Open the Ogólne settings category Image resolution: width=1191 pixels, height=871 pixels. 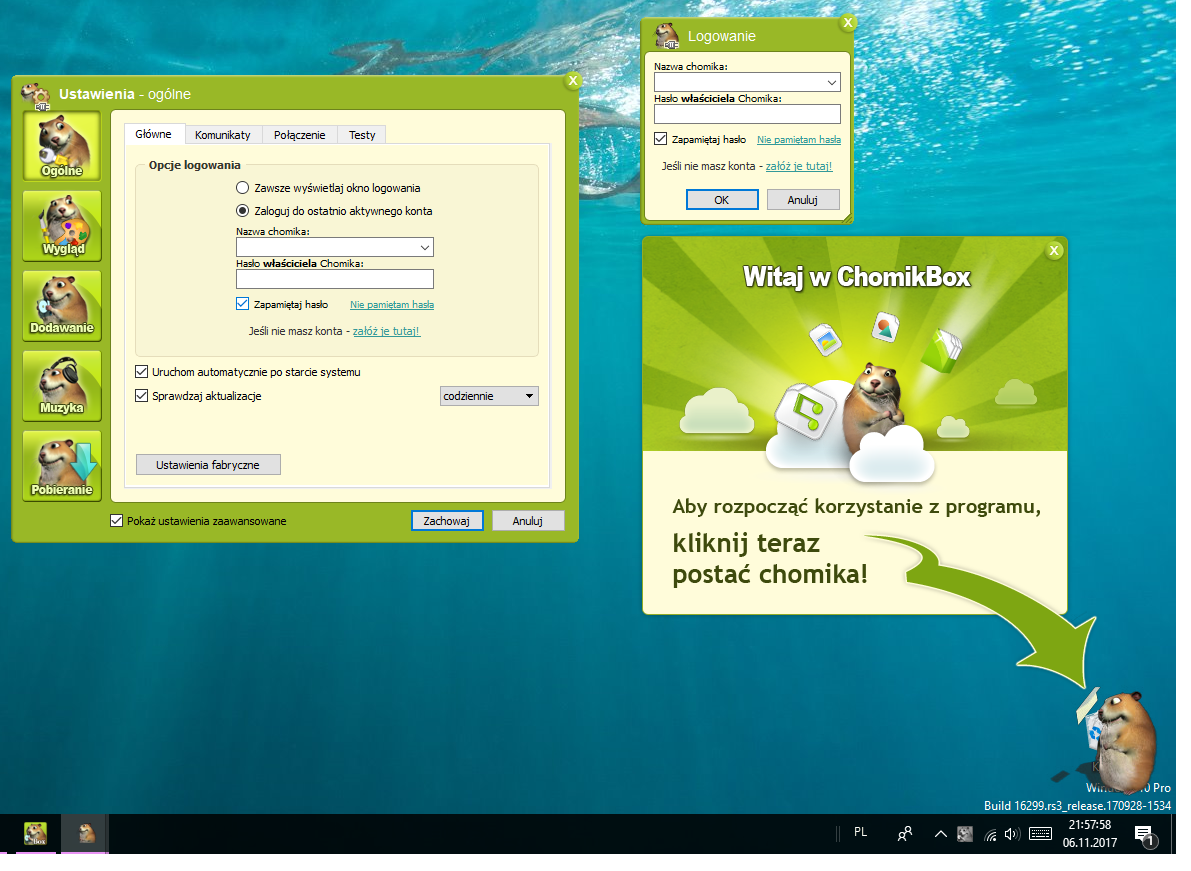61,145
